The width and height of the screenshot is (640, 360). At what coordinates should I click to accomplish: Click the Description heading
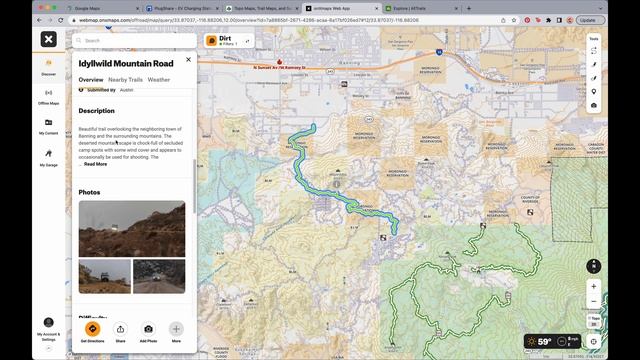pyautogui.click(x=96, y=111)
